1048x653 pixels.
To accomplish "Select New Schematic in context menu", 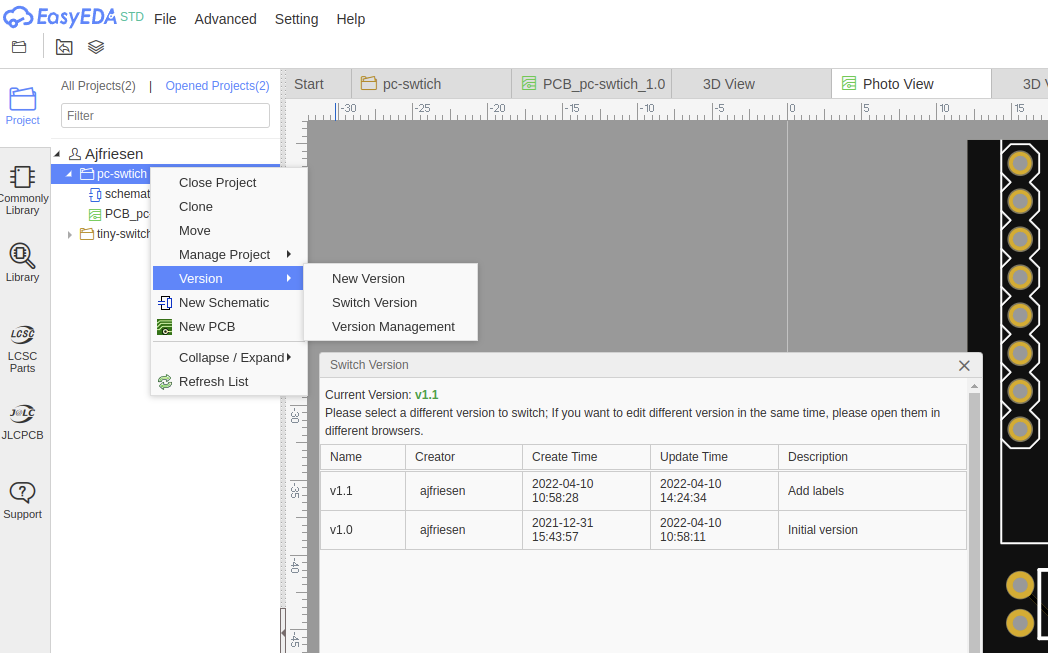I will point(223,303).
